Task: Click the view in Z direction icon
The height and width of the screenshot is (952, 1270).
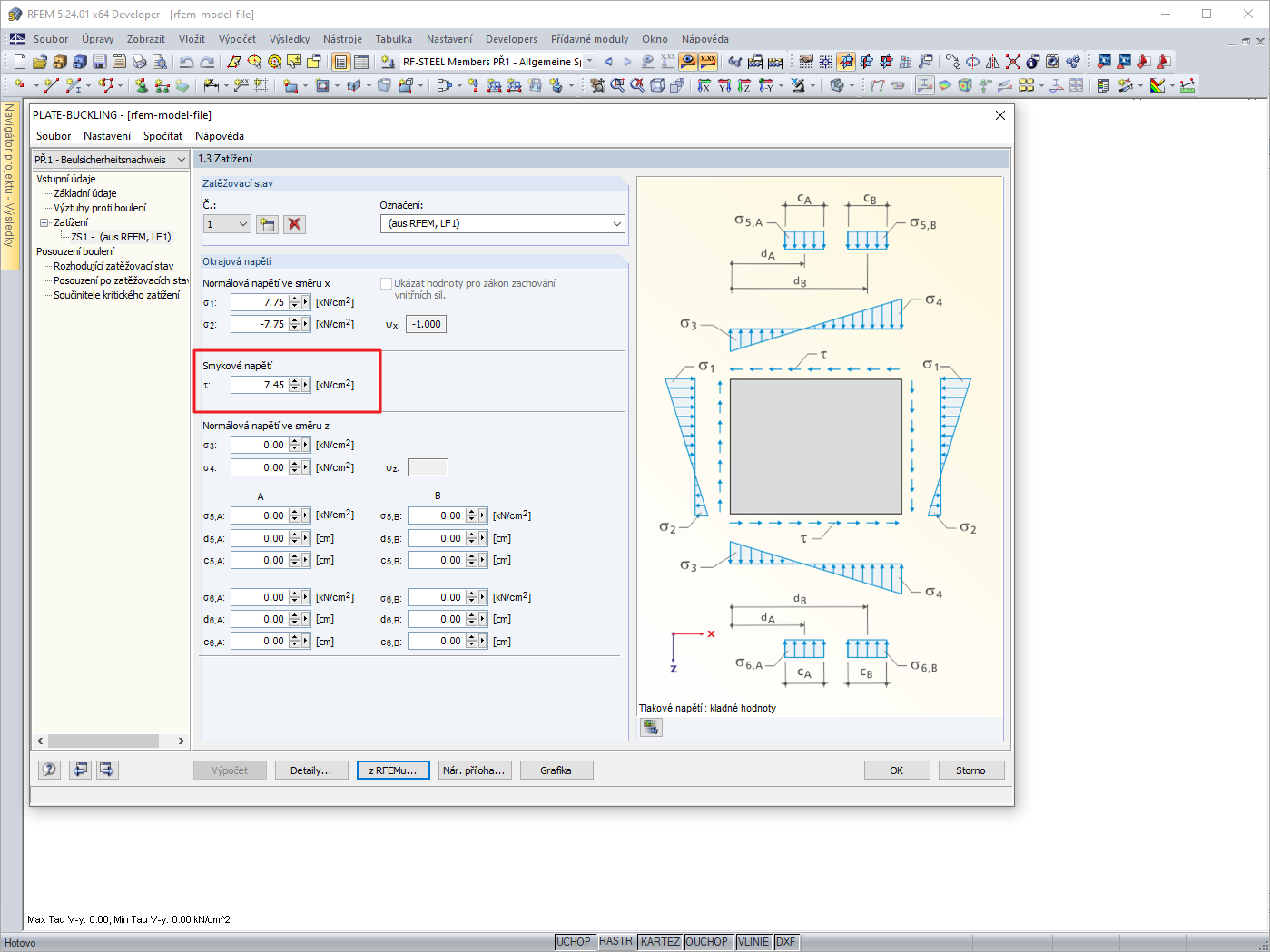Action: [744, 85]
